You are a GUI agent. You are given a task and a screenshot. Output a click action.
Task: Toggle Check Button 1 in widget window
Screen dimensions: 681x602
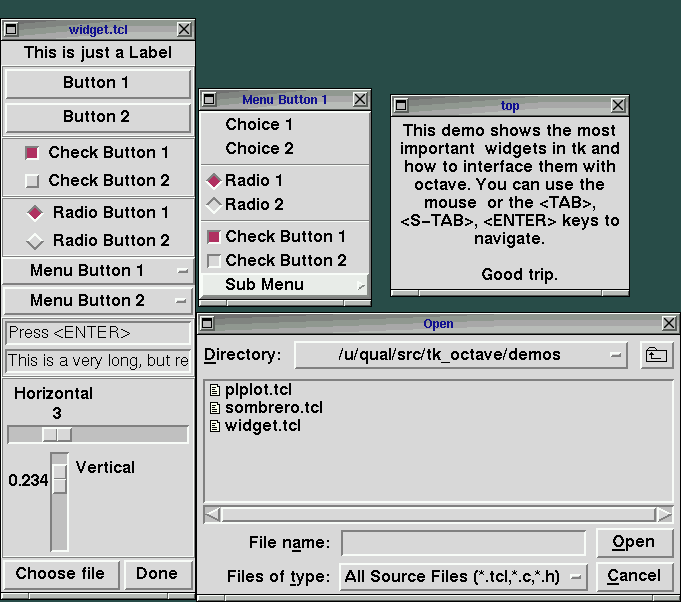[32, 153]
